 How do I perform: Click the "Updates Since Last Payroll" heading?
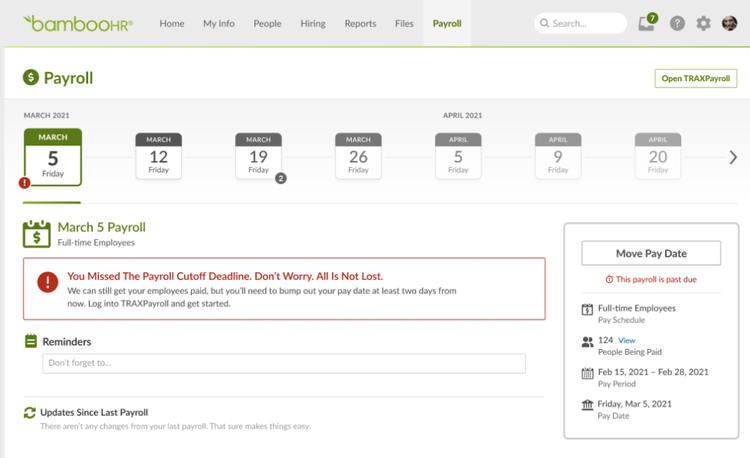point(94,412)
